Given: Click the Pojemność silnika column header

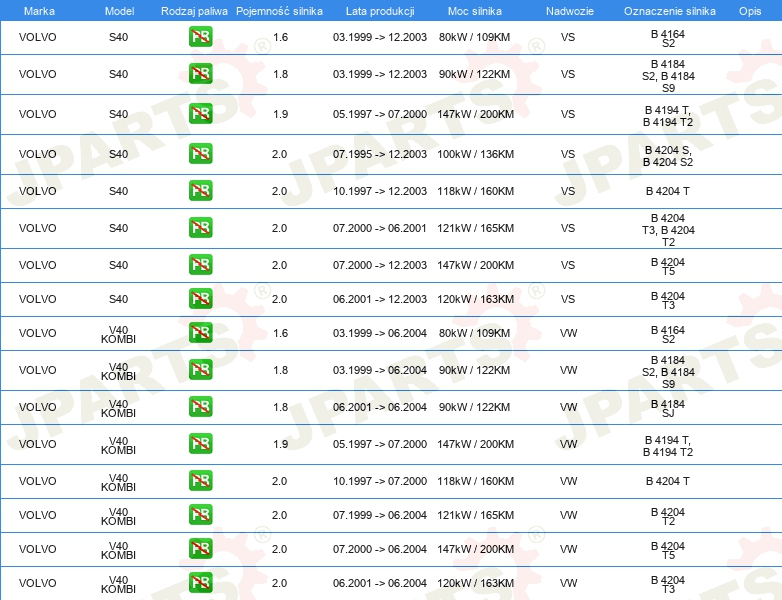Looking at the screenshot, I should click(279, 11).
